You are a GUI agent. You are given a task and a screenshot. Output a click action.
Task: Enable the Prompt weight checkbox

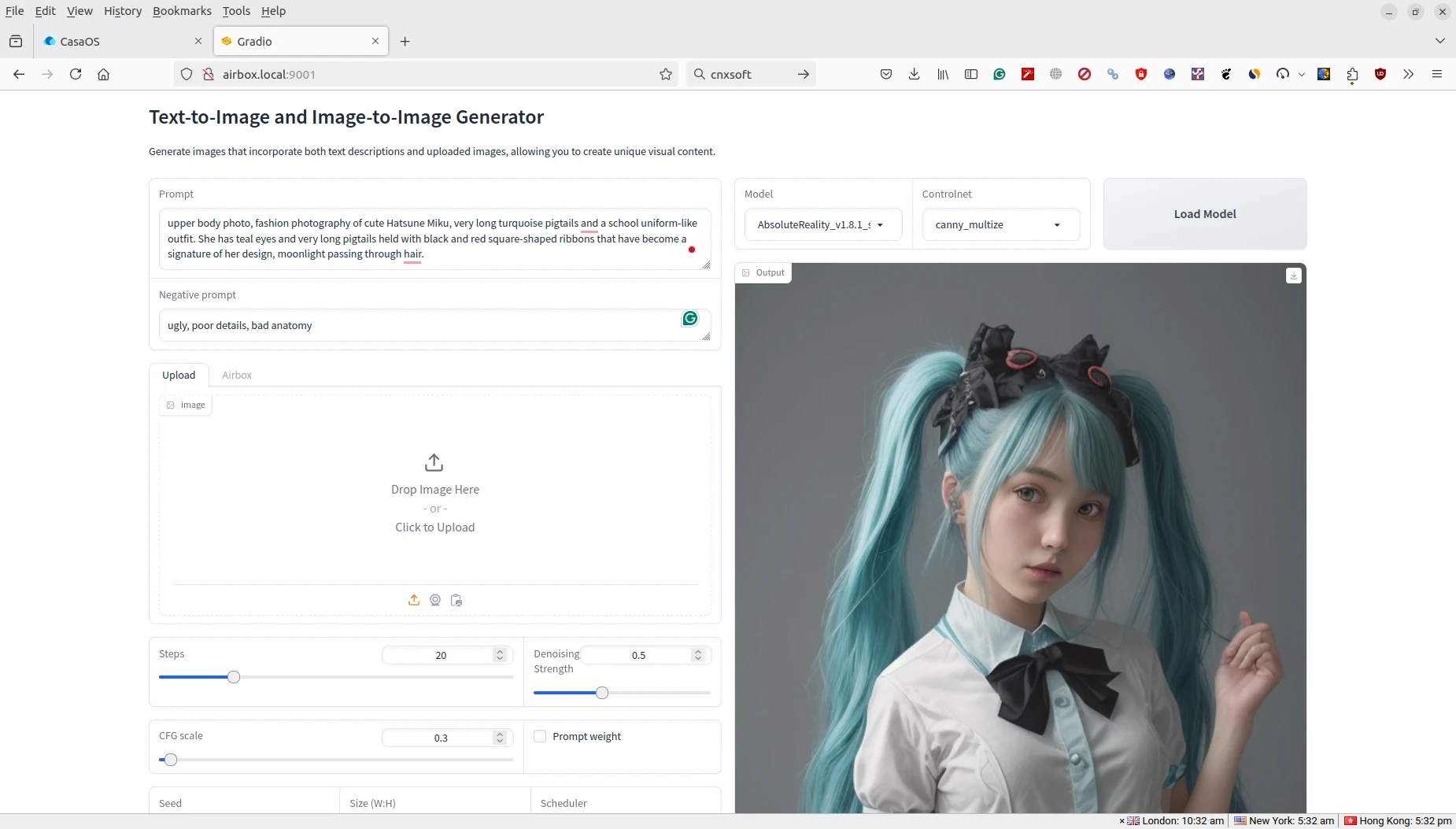point(540,736)
